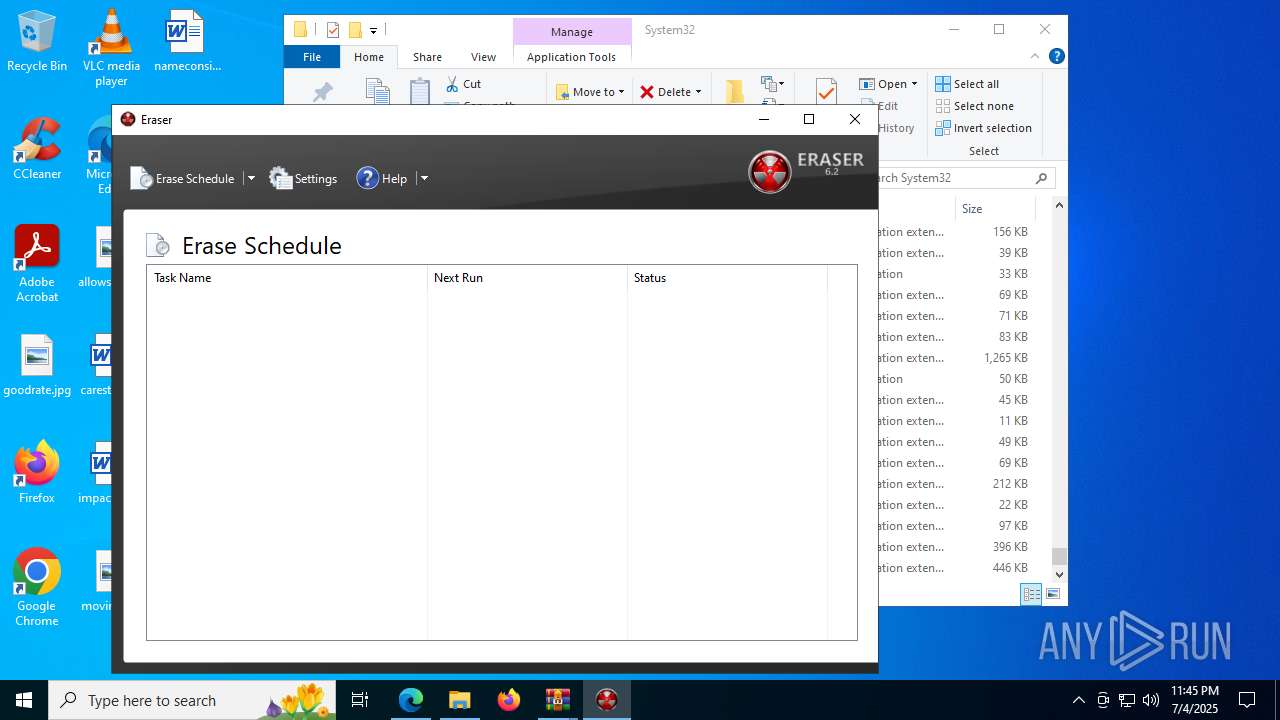Open the Windows Start menu
Viewport: 1280px width, 720px height.
24,700
